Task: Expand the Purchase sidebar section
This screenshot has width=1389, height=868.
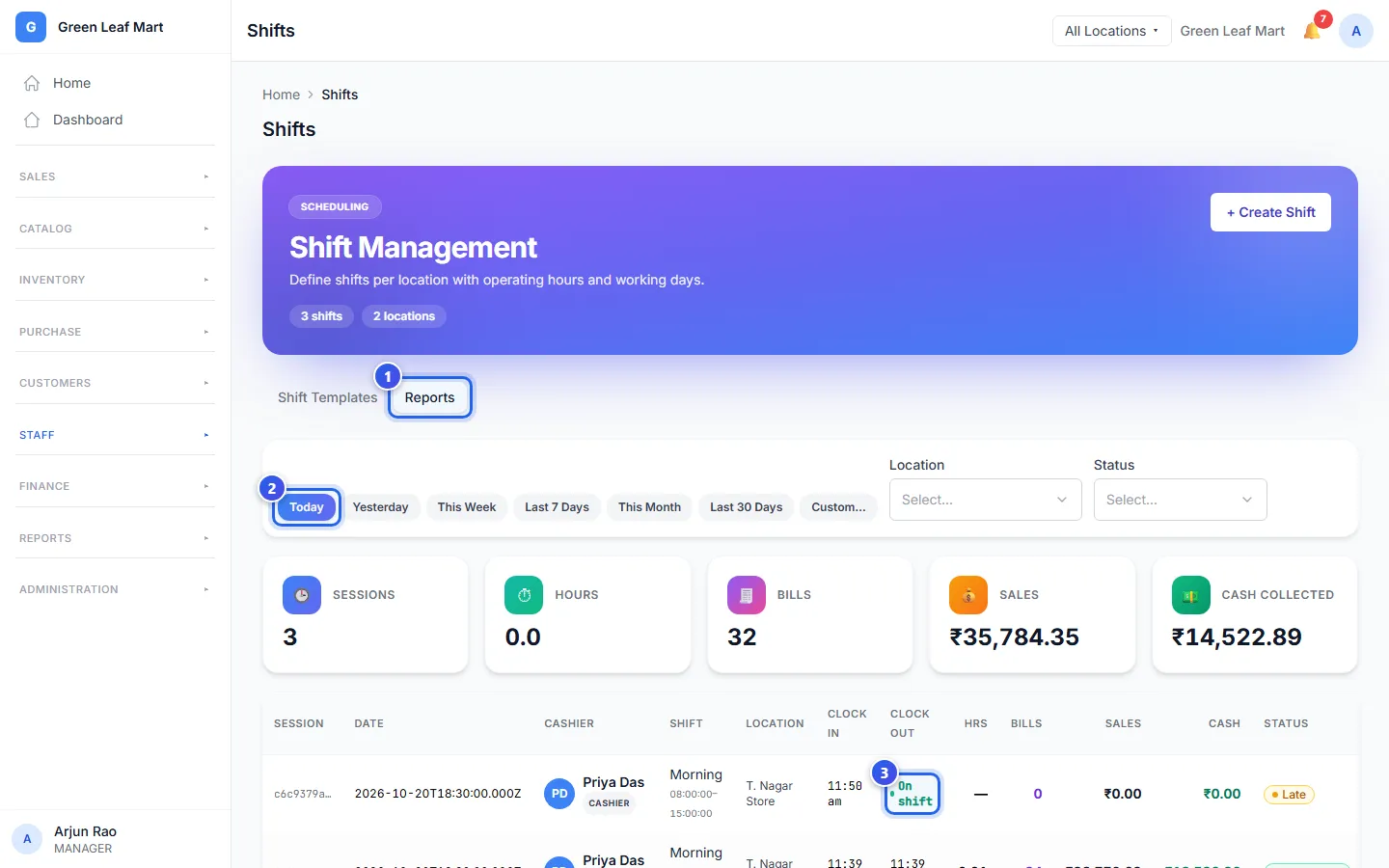Action: coord(116,332)
